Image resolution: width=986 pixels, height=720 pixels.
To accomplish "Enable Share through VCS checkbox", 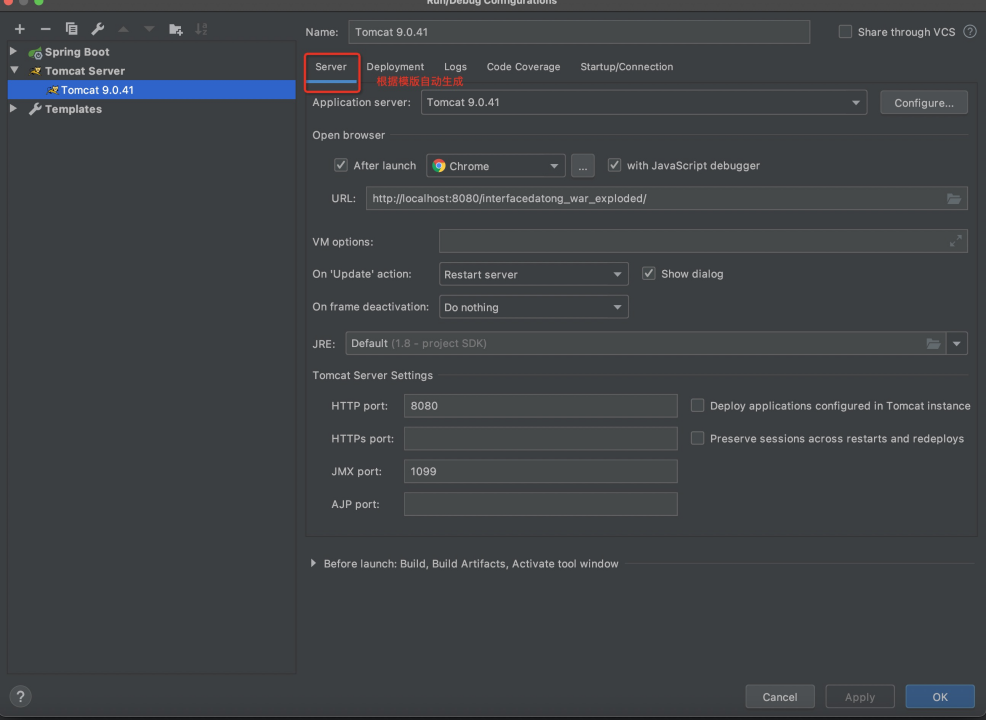I will pos(845,31).
